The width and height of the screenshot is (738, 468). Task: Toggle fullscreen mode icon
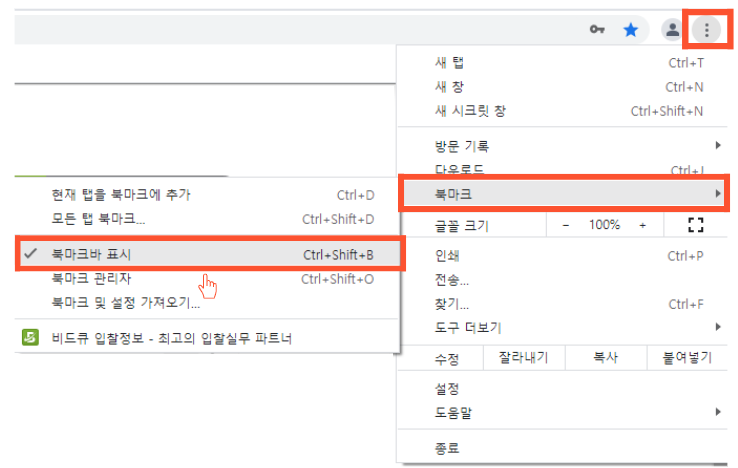pyautogui.click(x=696, y=225)
